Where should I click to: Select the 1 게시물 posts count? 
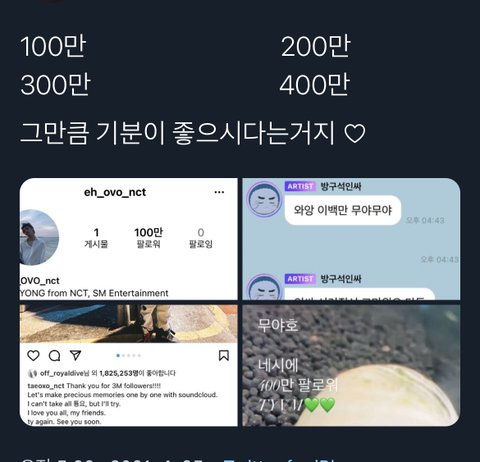pos(96,238)
